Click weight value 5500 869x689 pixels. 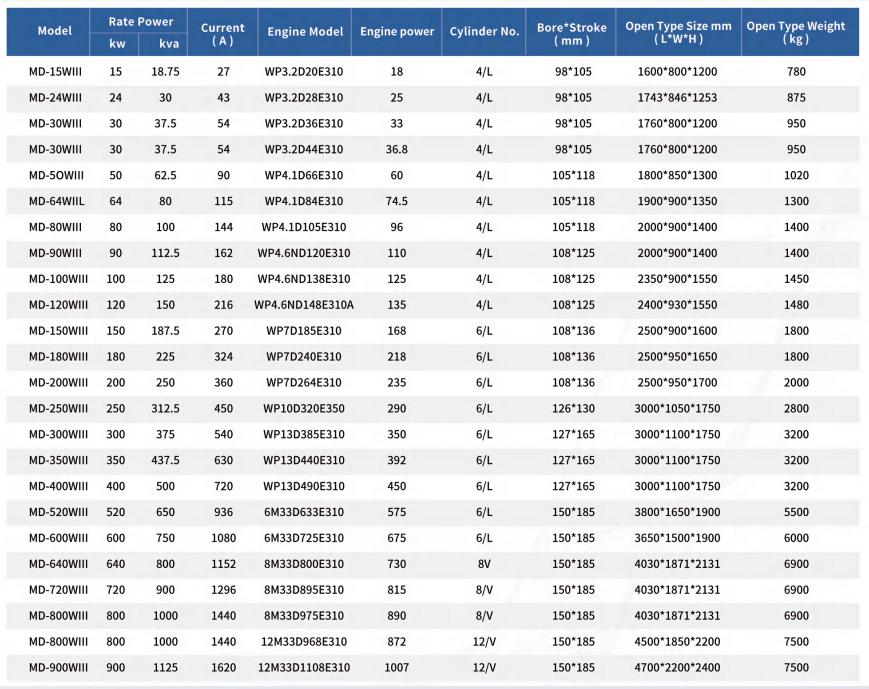click(x=796, y=512)
